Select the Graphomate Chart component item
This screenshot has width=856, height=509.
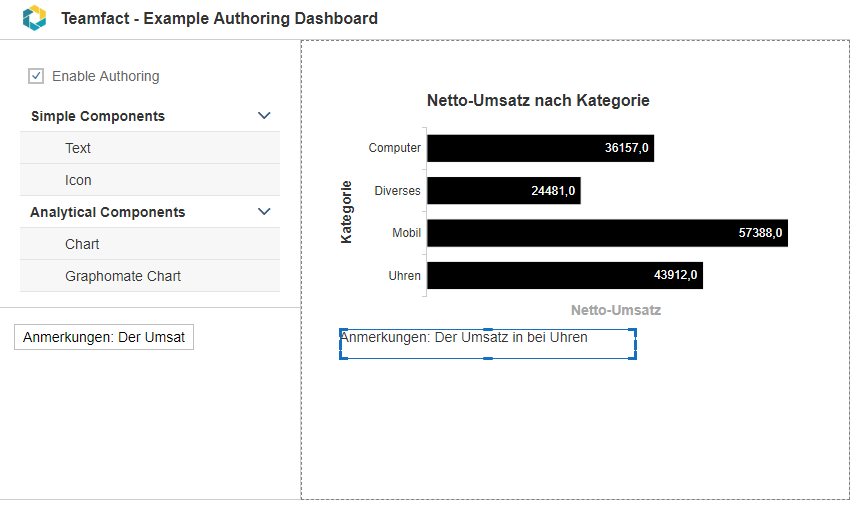click(x=150, y=276)
